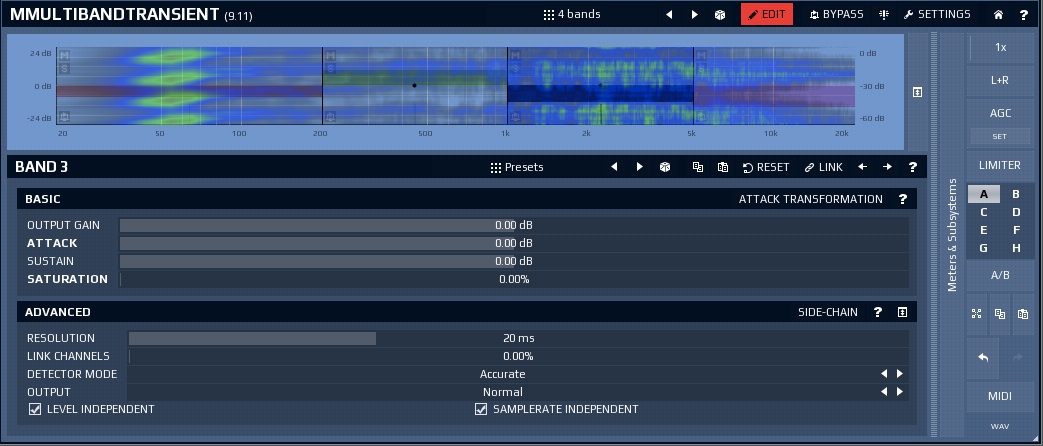
Task: Adjust the RESOLUTION slider at 20 ms
Action: (x=518, y=338)
